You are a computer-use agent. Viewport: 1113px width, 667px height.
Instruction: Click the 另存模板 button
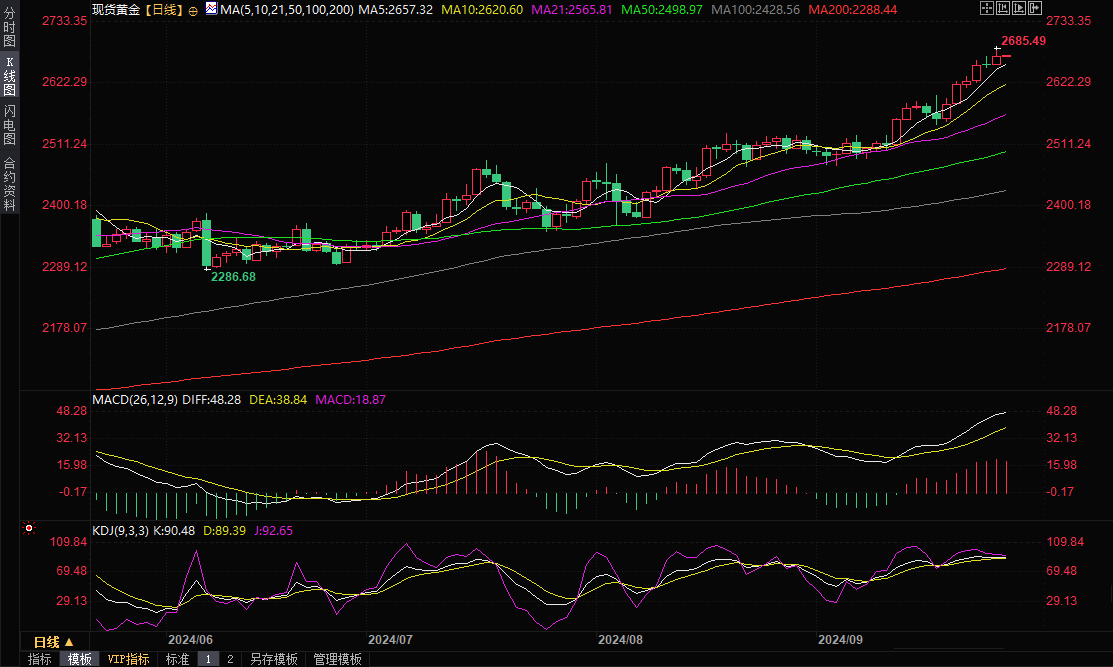point(274,659)
